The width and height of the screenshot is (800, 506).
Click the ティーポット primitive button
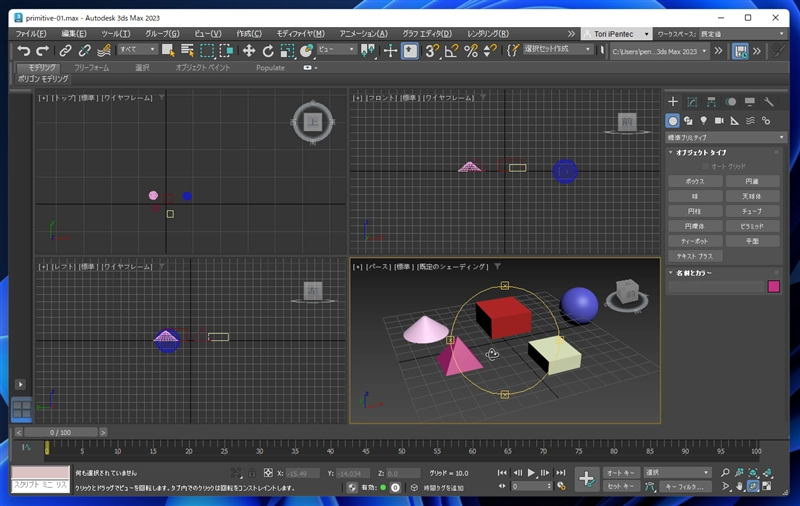pos(695,241)
